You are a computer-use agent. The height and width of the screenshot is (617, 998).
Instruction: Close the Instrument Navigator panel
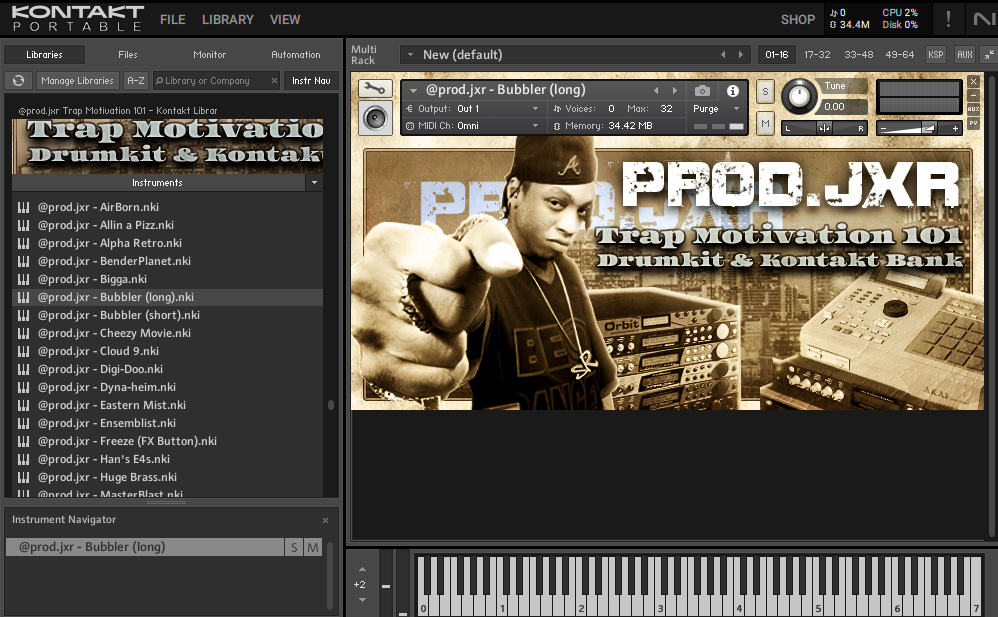click(x=325, y=520)
